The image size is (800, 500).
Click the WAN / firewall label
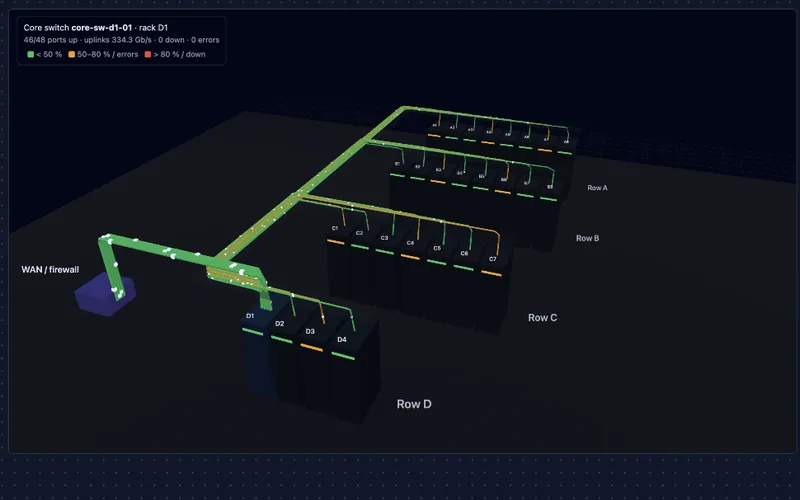click(50, 269)
